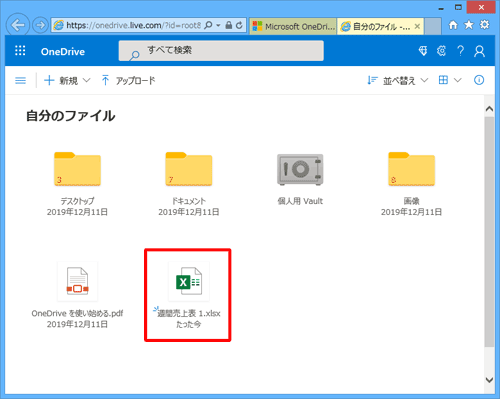Open browser Favorites star

[x=469, y=25]
